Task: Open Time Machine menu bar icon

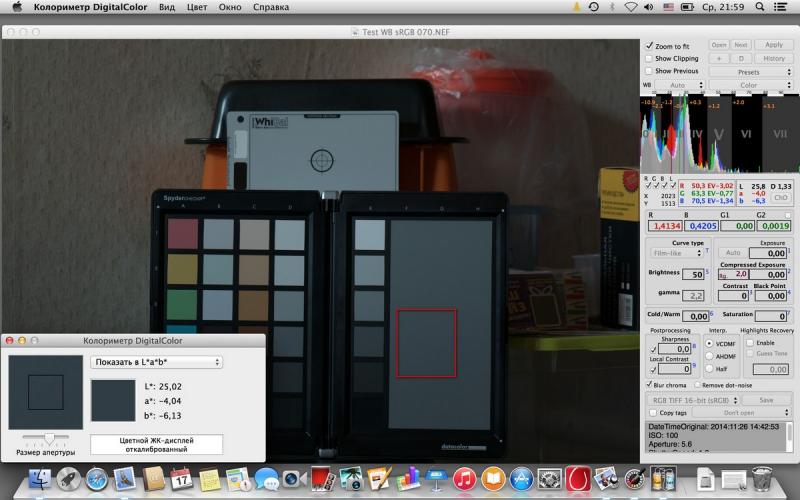Action: coord(593,7)
